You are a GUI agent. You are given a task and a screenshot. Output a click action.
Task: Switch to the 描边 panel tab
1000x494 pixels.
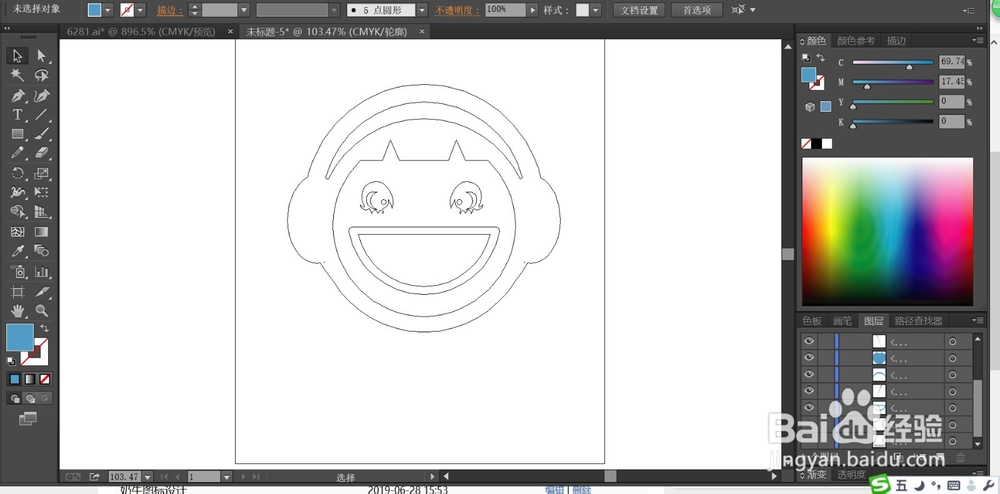[896, 41]
